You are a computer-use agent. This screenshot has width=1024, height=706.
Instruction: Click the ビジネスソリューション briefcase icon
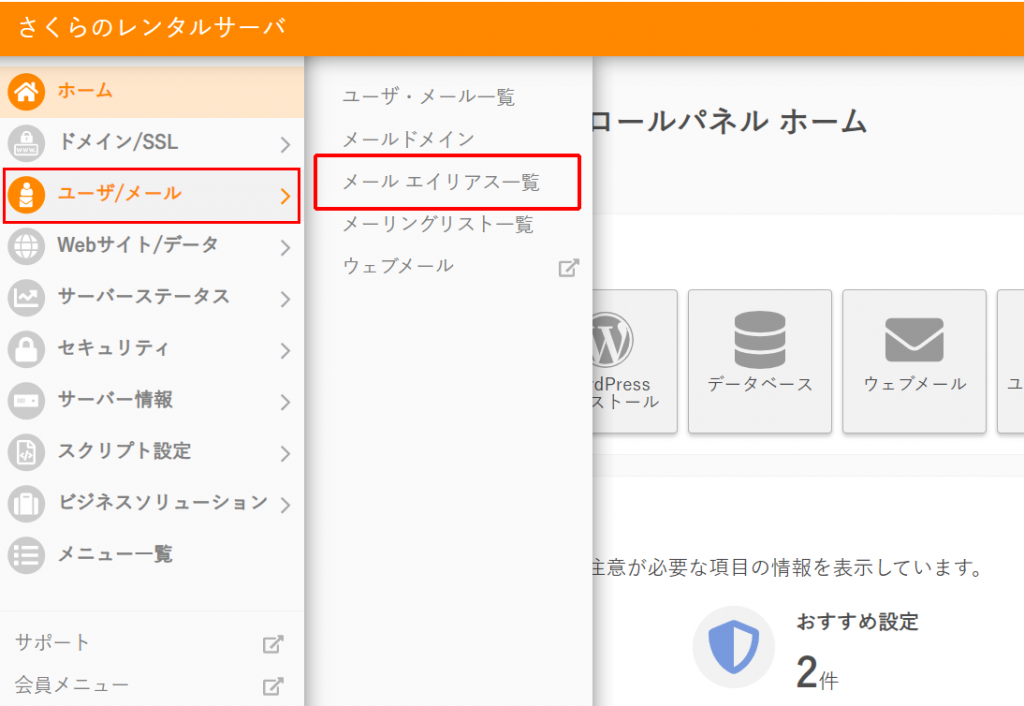click(x=26, y=503)
